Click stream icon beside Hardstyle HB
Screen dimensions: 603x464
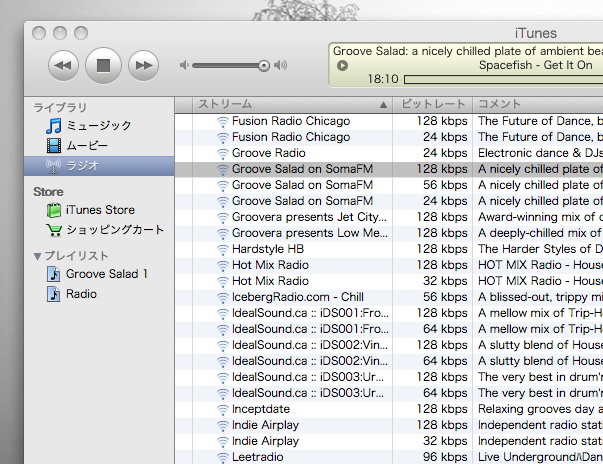(x=223, y=250)
